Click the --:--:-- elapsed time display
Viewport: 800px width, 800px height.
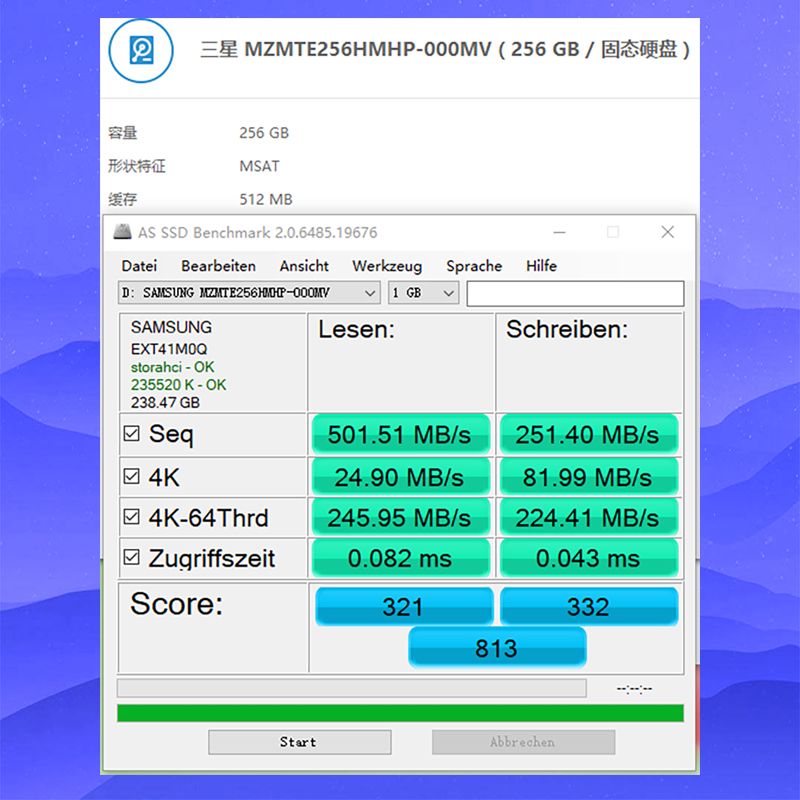[x=635, y=689]
